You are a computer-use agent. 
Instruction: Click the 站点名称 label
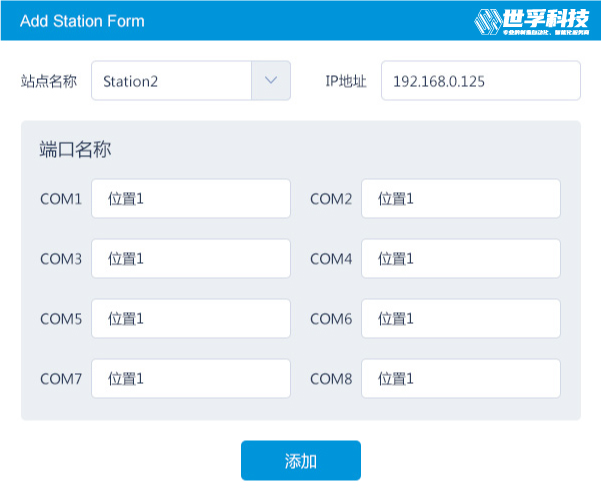(x=49, y=81)
